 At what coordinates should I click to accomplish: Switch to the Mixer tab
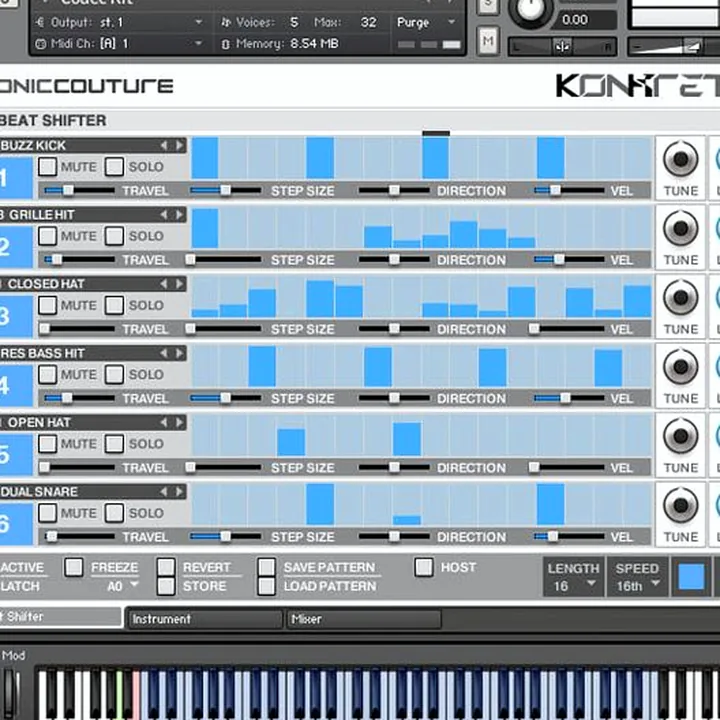click(364, 619)
